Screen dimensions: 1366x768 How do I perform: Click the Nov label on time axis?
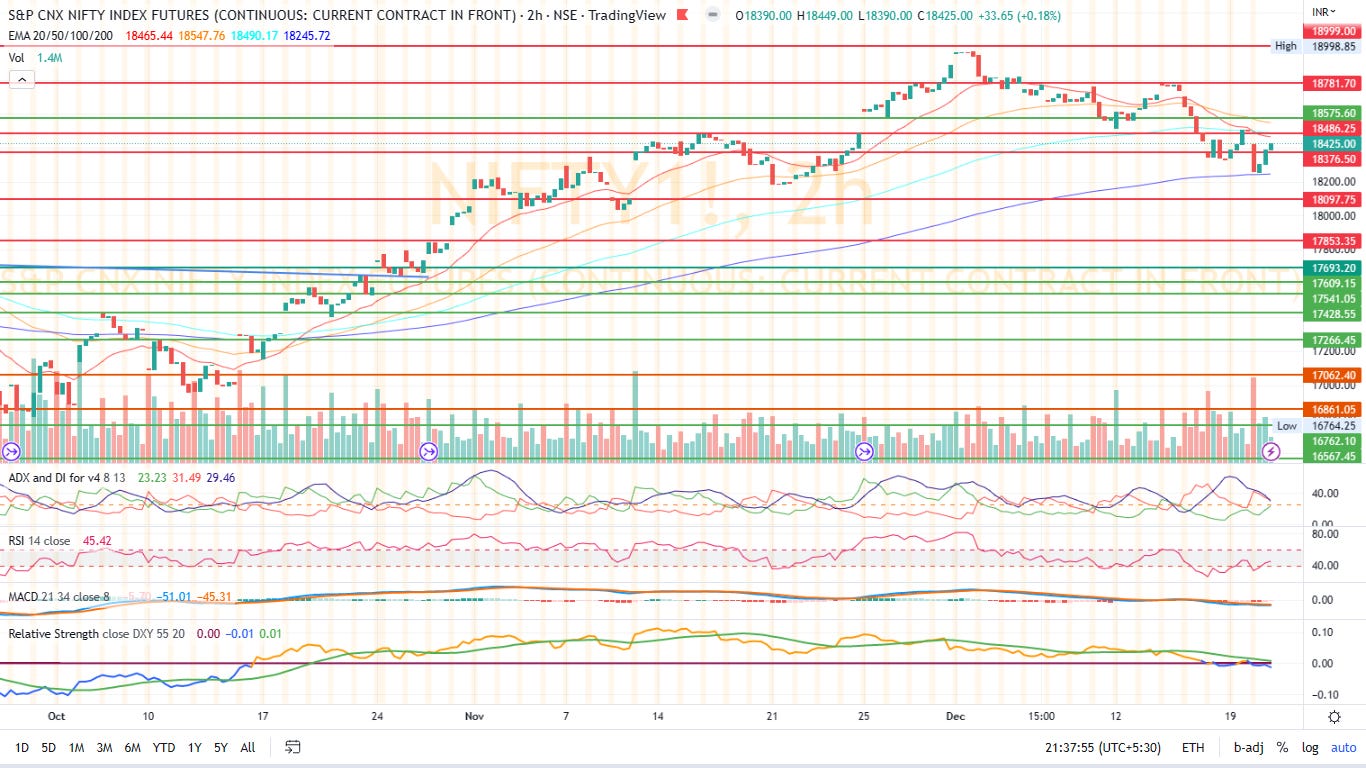tap(474, 716)
